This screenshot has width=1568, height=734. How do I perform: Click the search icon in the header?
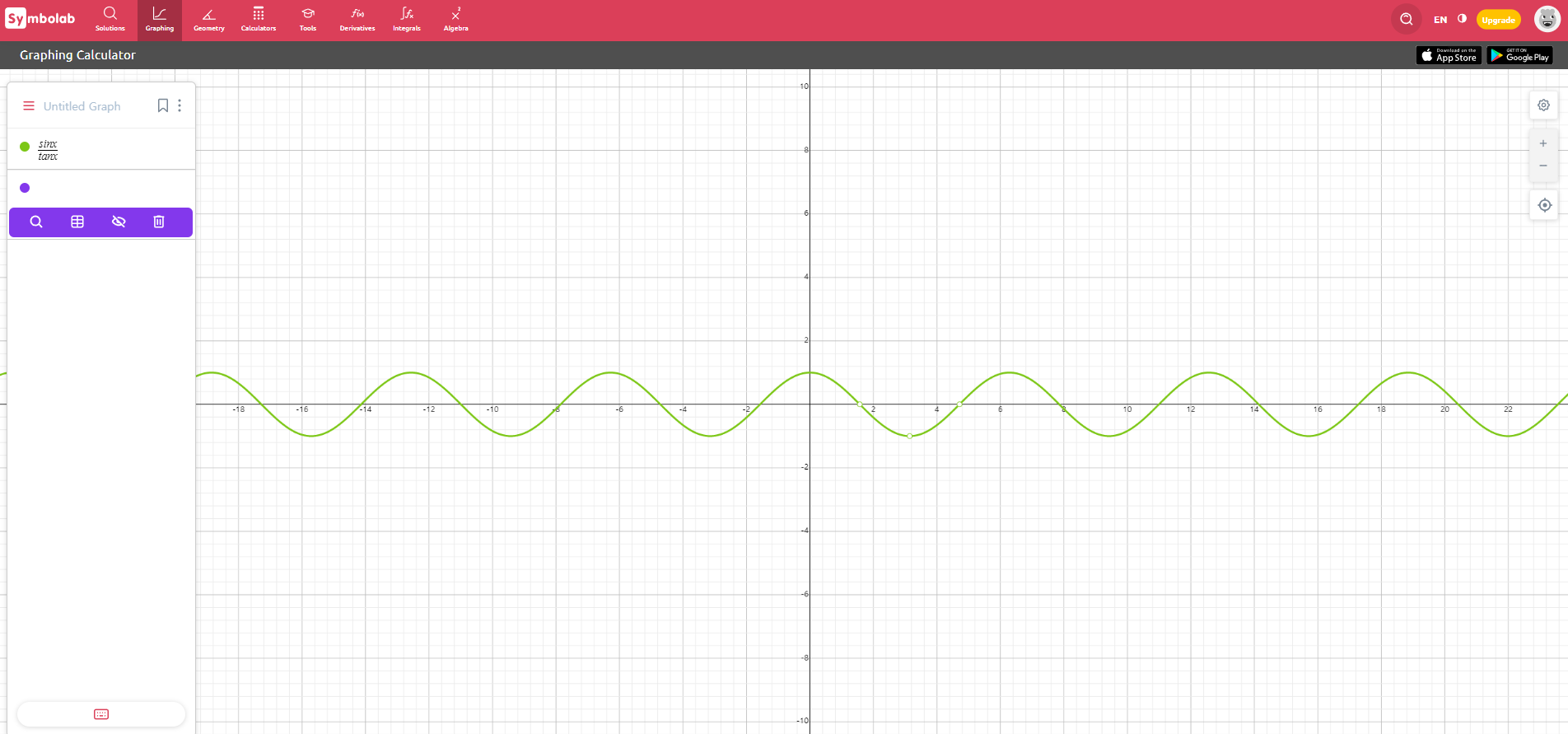(x=1407, y=19)
